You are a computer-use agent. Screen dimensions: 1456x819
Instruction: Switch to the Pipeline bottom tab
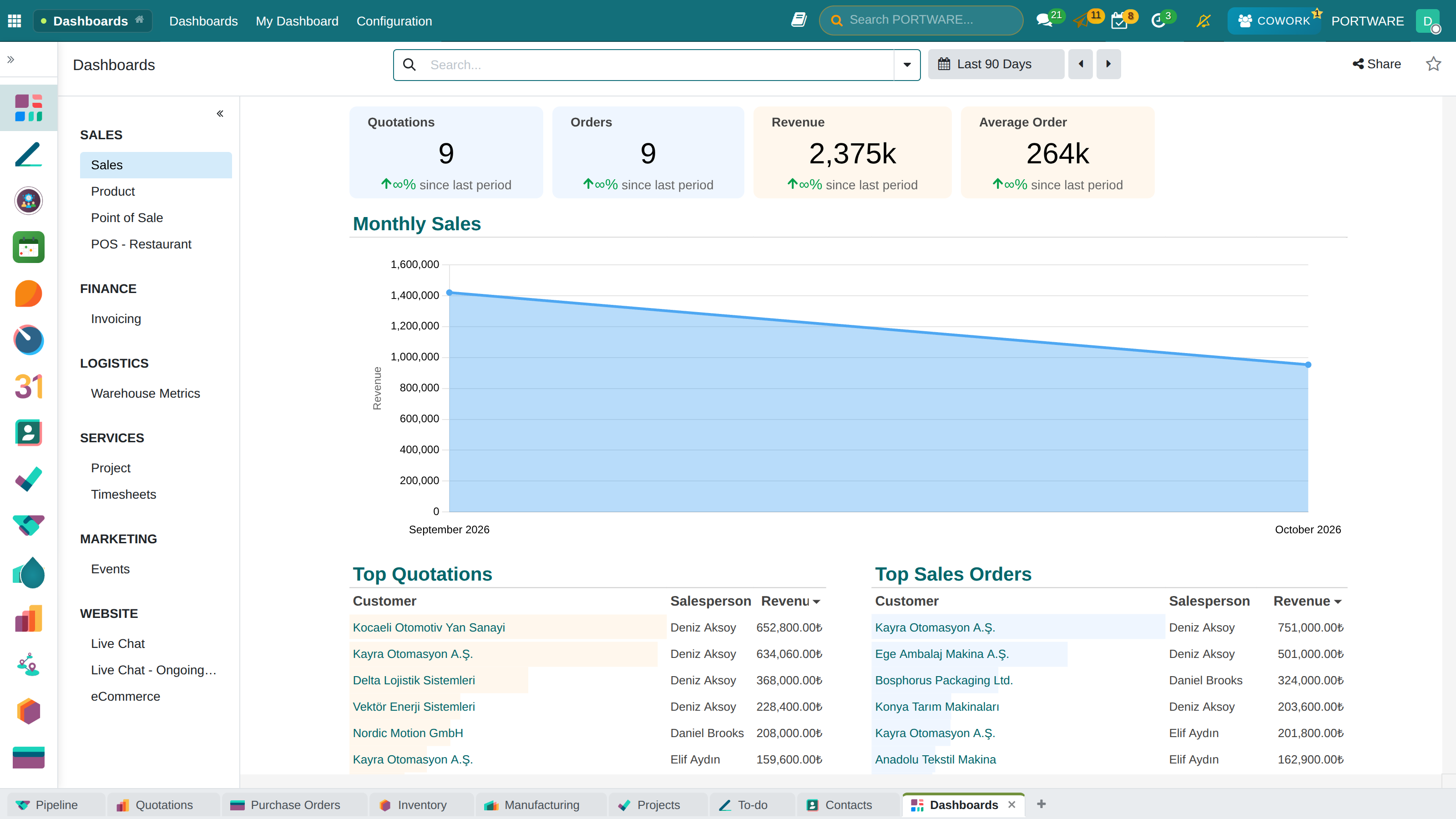point(56,805)
